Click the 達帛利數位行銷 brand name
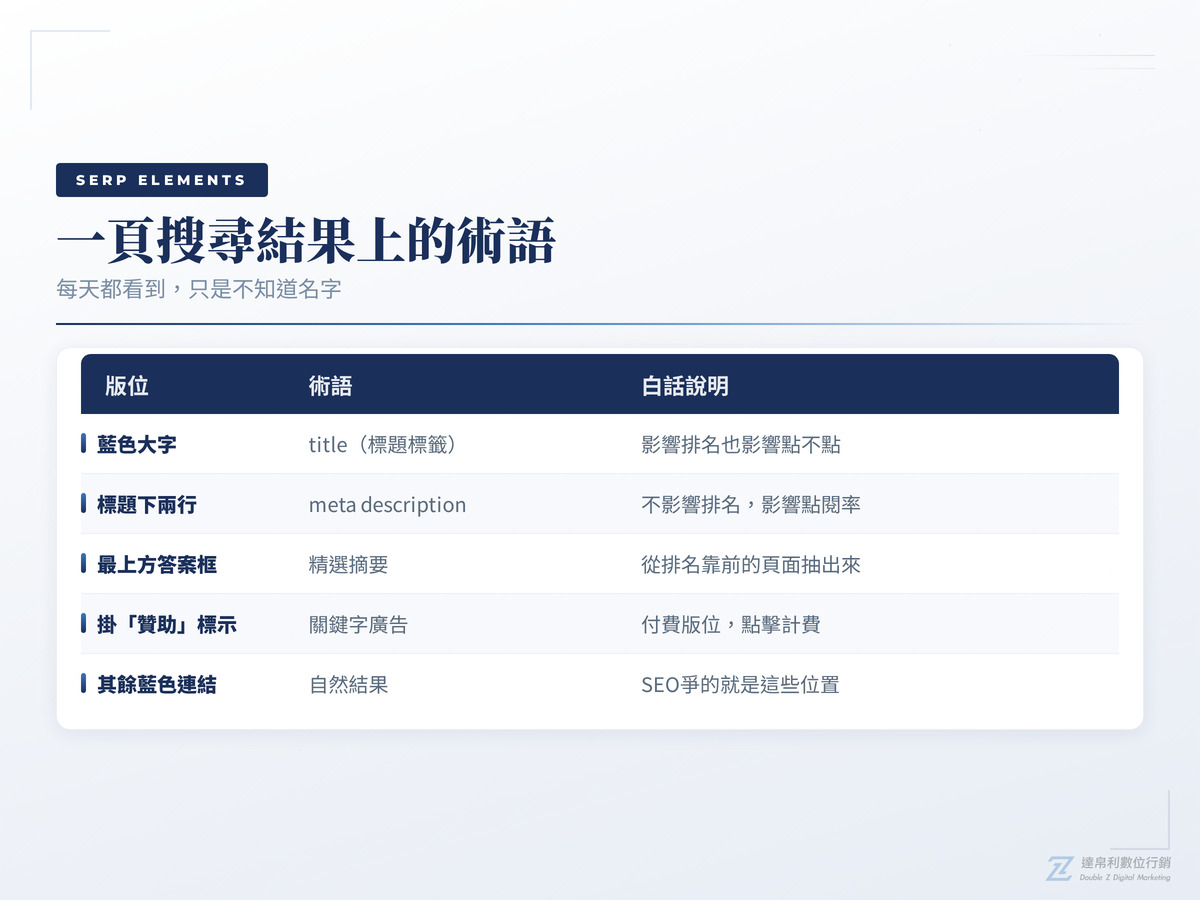Image resolution: width=1200 pixels, height=900 pixels. (1126, 863)
